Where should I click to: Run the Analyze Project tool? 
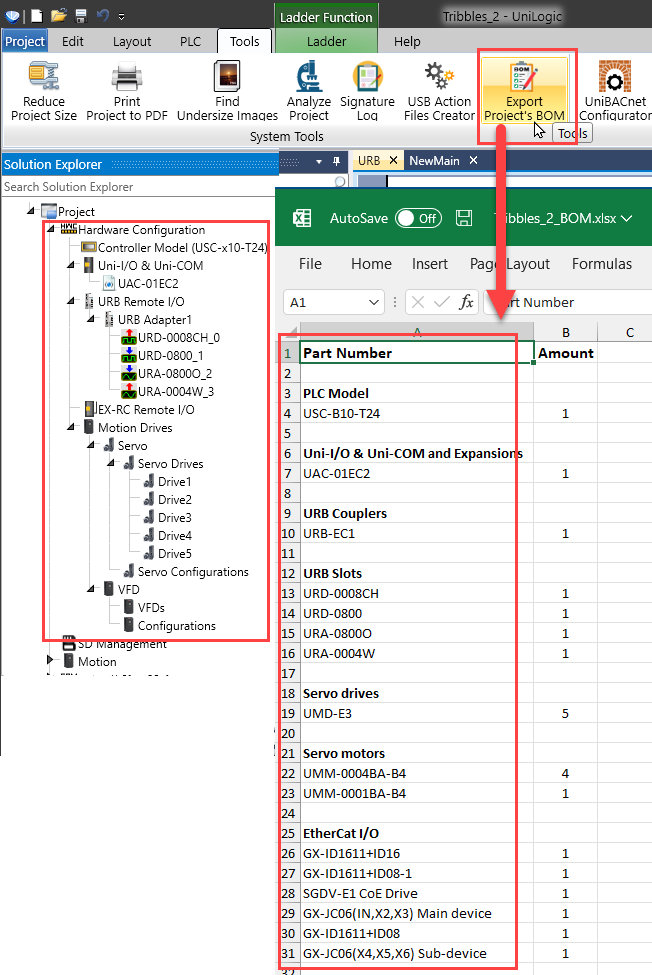point(309,78)
